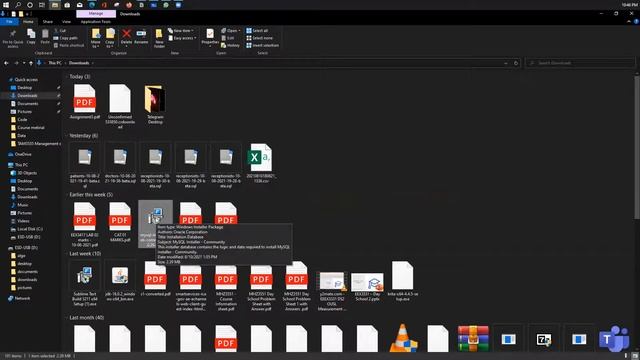Open the recent locations dropdown arrow
The image size is (640, 360).
24,63
